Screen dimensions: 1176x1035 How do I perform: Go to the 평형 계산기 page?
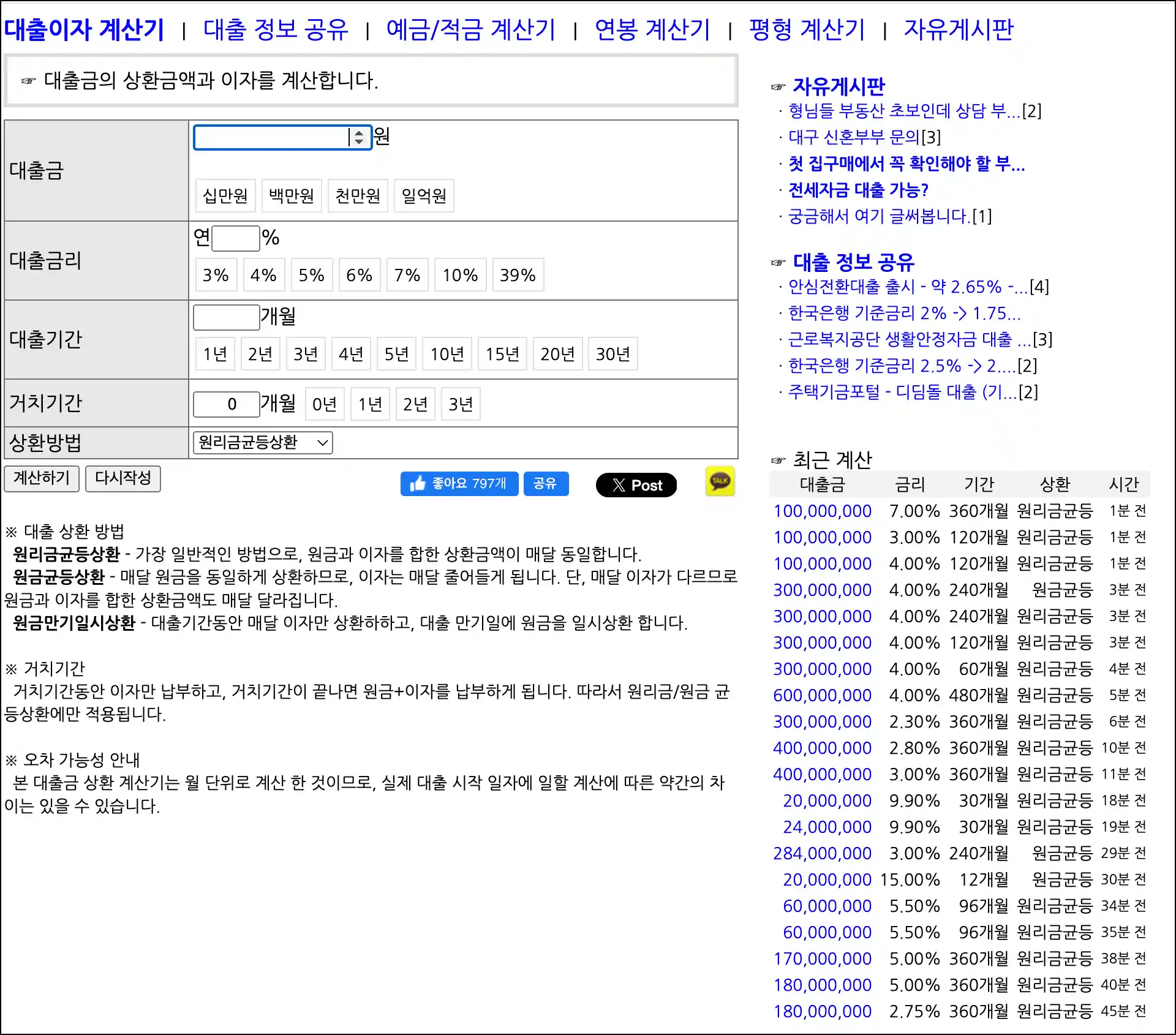(807, 29)
